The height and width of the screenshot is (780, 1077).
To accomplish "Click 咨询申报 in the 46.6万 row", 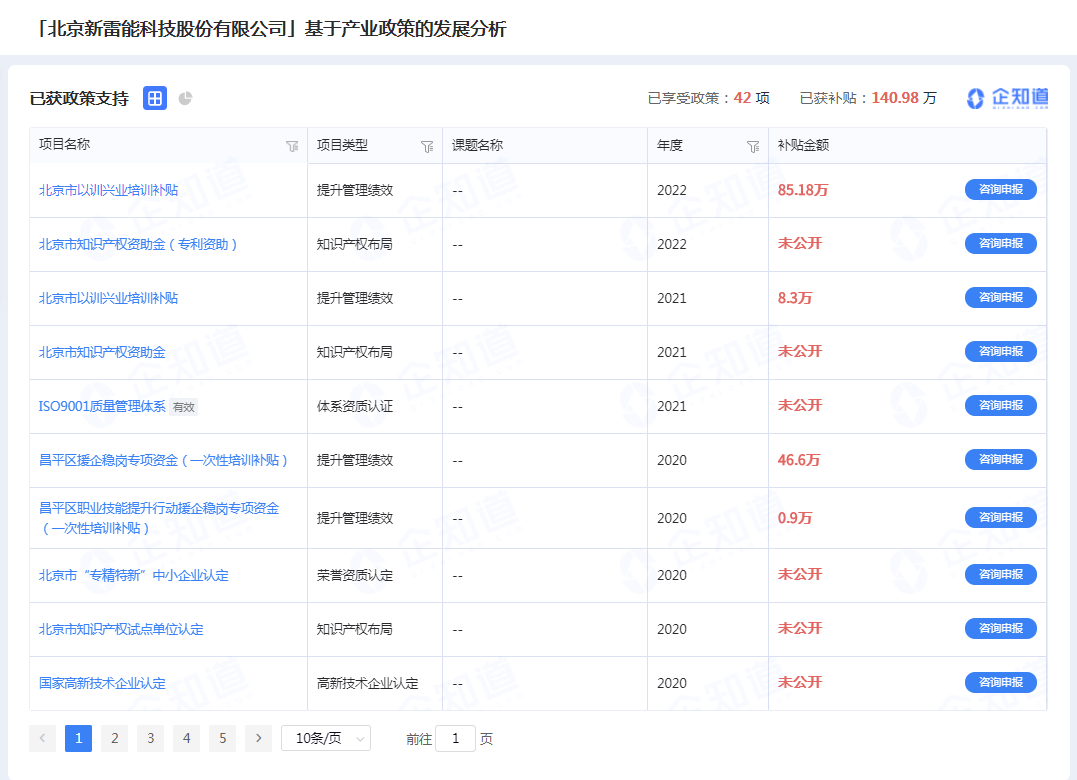I will pyautogui.click(x=1001, y=459).
